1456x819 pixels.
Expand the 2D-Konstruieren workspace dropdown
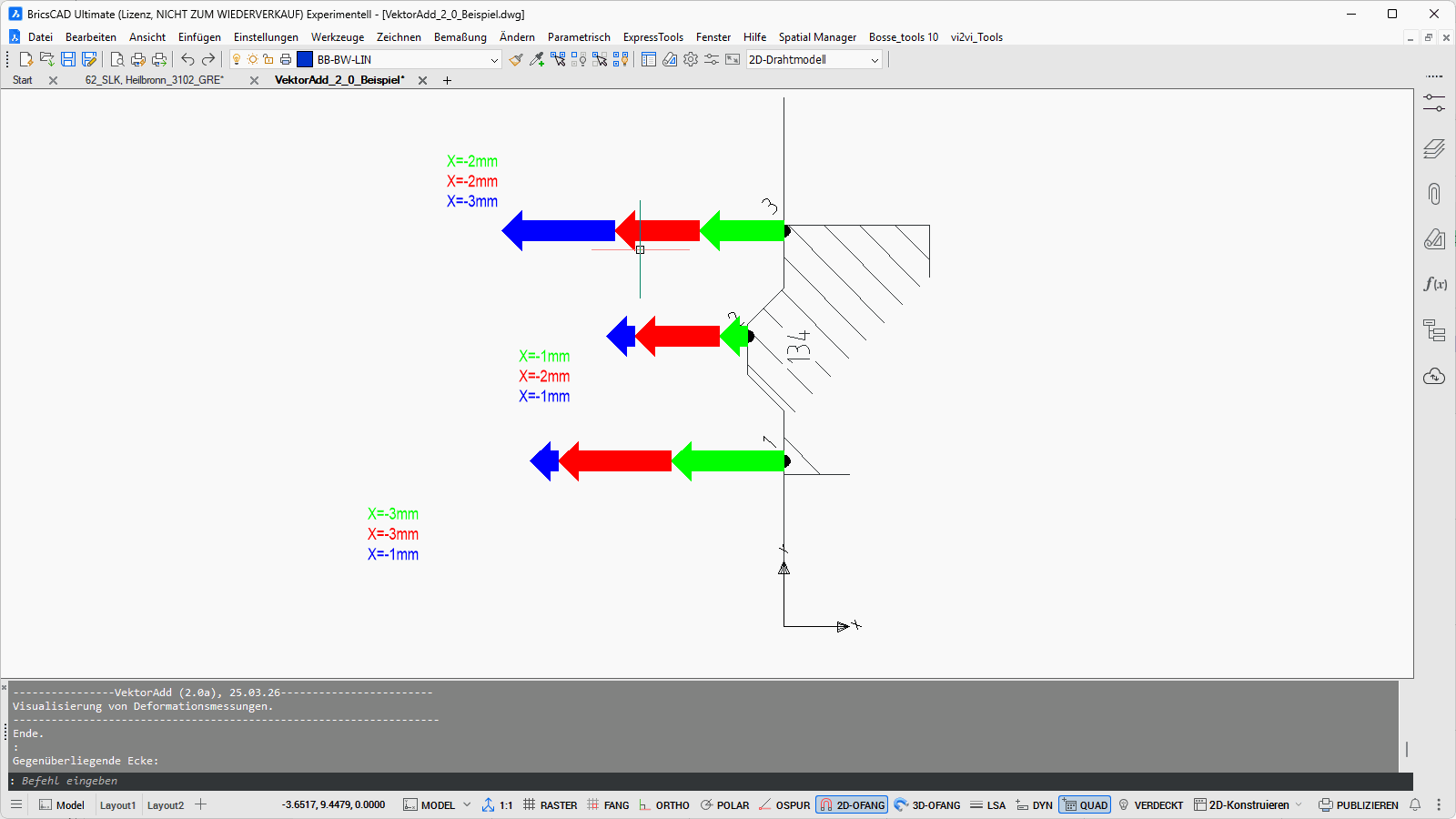1299,805
